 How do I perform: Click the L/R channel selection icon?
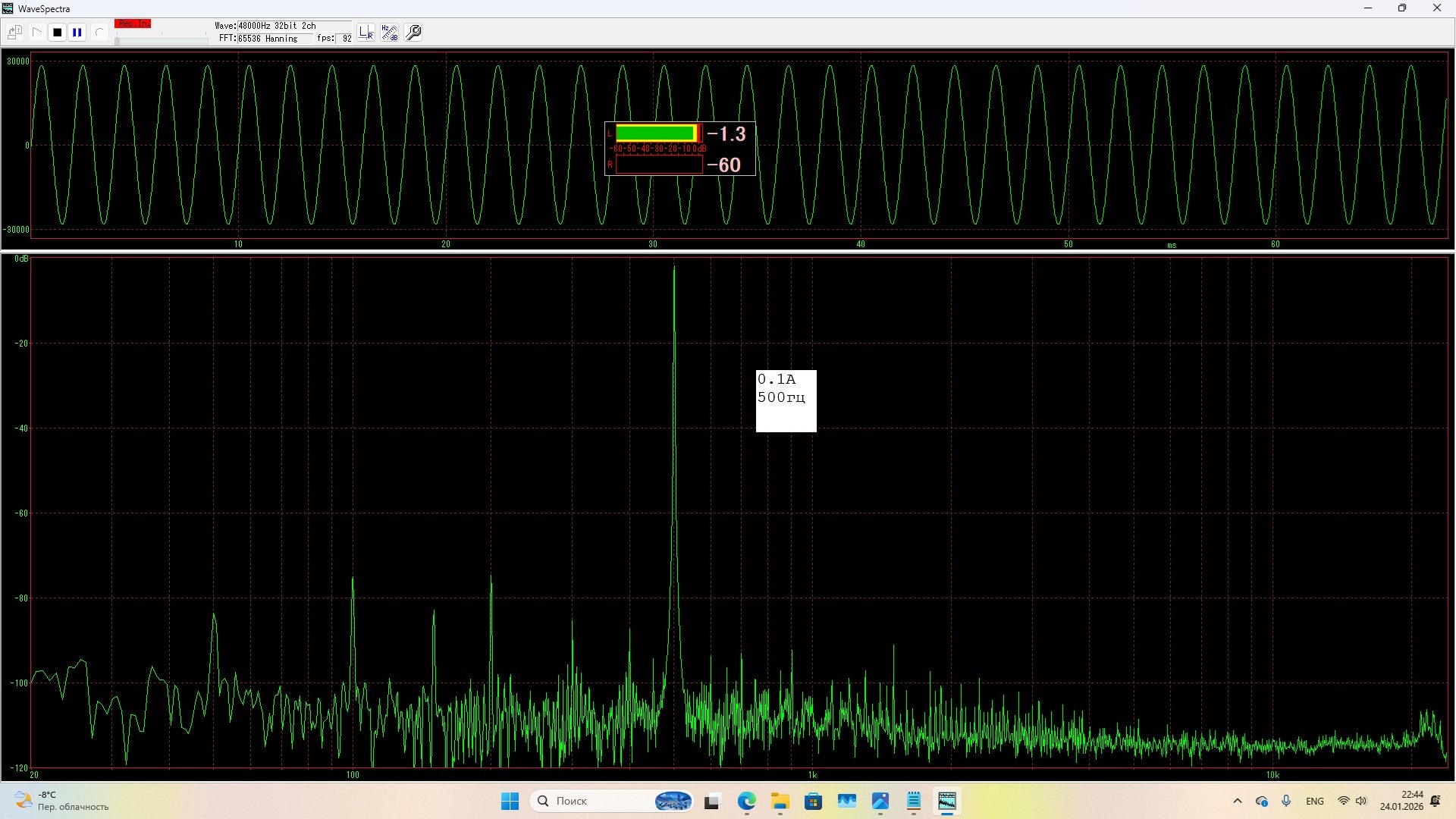coord(366,33)
